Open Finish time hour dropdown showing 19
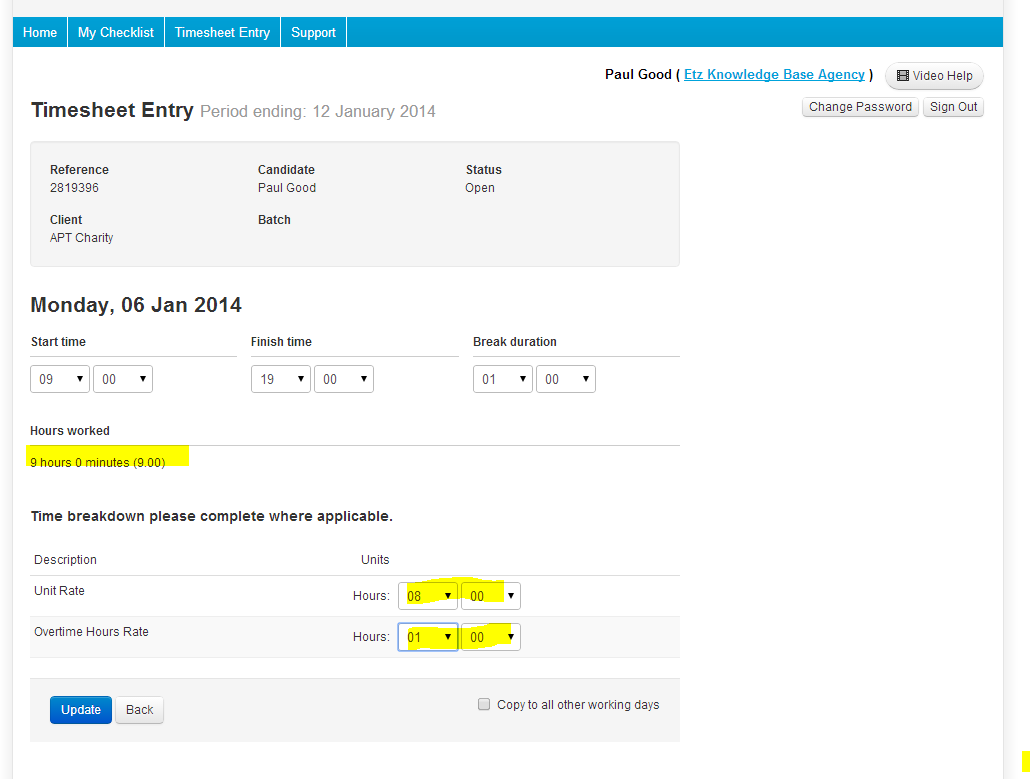 pos(280,379)
